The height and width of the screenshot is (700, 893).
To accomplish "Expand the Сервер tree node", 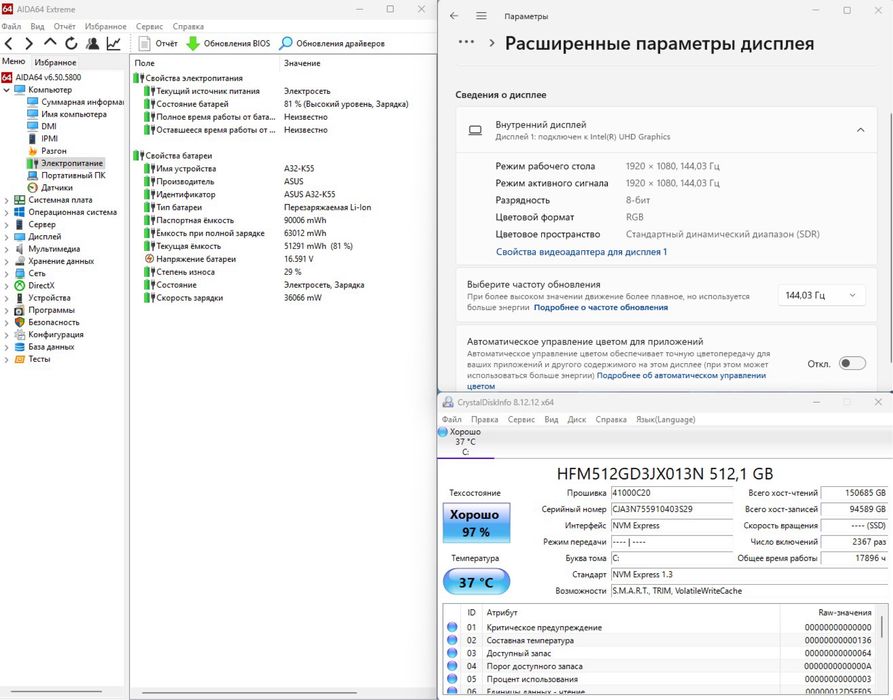I will point(6,224).
